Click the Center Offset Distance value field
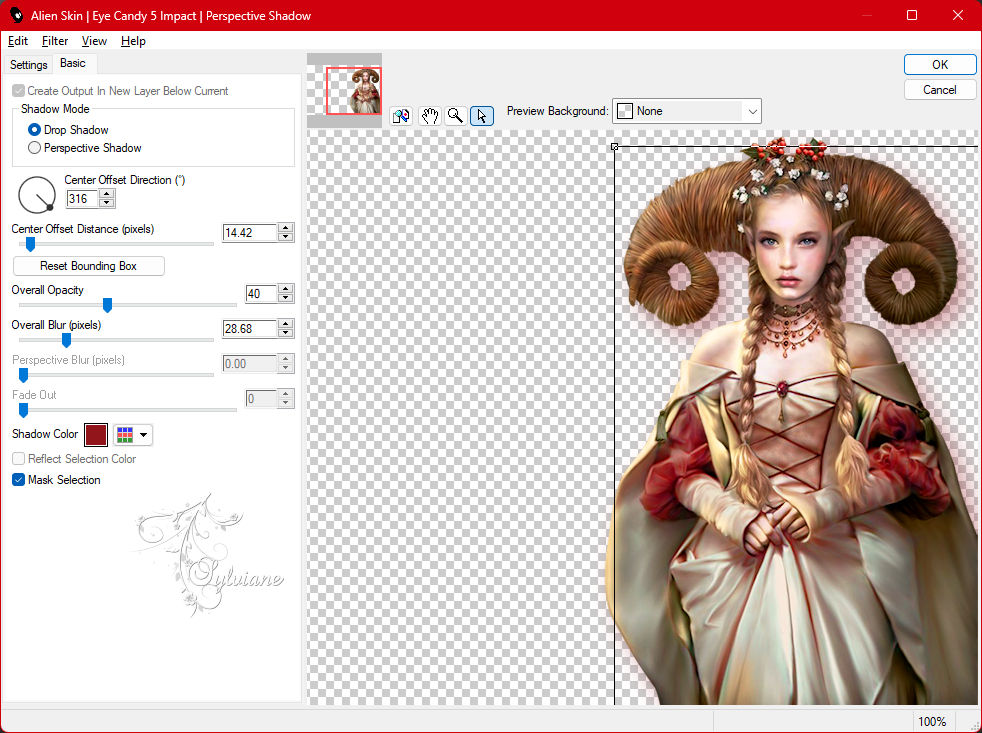Image resolution: width=982 pixels, height=733 pixels. point(249,232)
